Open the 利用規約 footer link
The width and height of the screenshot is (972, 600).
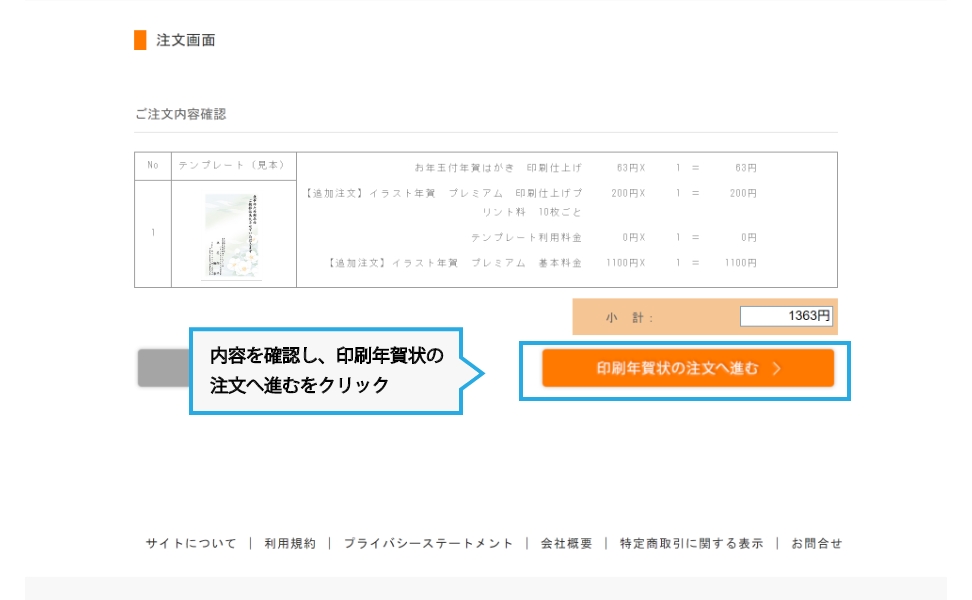(x=290, y=544)
